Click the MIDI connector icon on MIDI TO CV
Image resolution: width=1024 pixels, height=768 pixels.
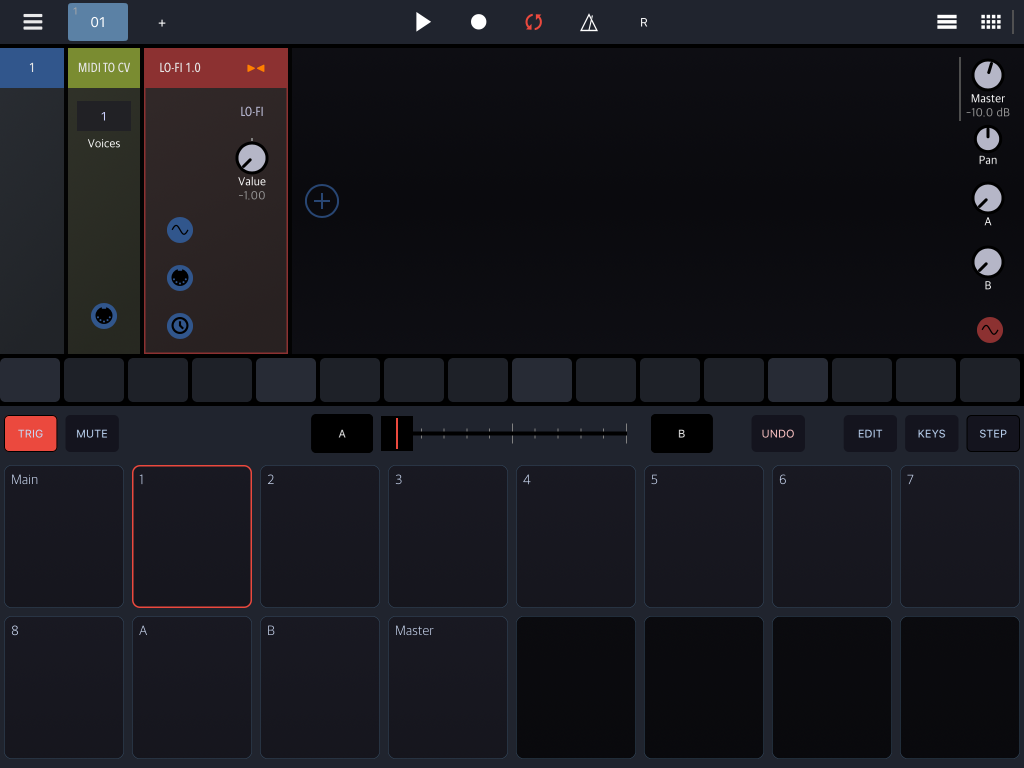pos(104,316)
